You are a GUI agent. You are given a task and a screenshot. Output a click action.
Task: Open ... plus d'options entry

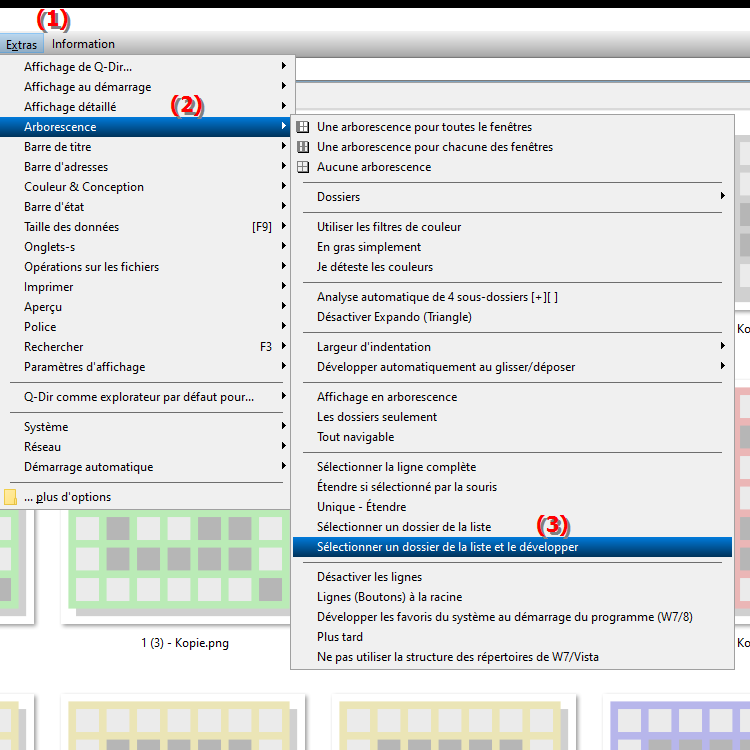click(x=145, y=497)
